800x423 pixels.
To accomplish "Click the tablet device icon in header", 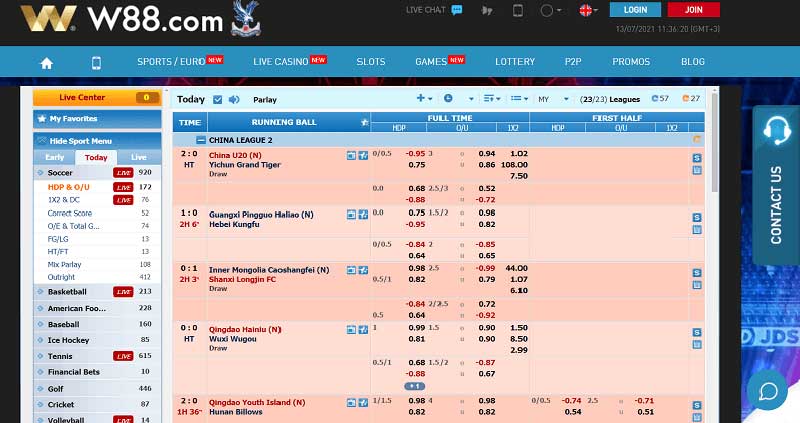I will tap(517, 10).
